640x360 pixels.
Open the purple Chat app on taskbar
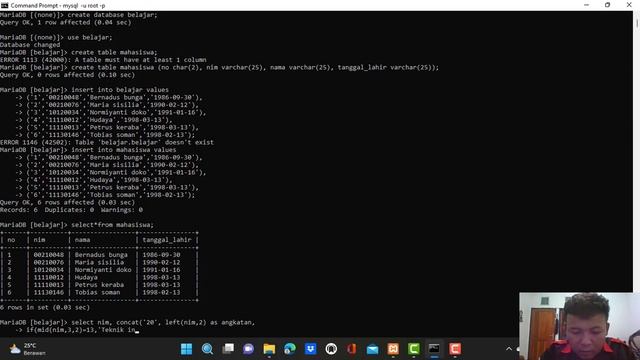tap(249, 349)
